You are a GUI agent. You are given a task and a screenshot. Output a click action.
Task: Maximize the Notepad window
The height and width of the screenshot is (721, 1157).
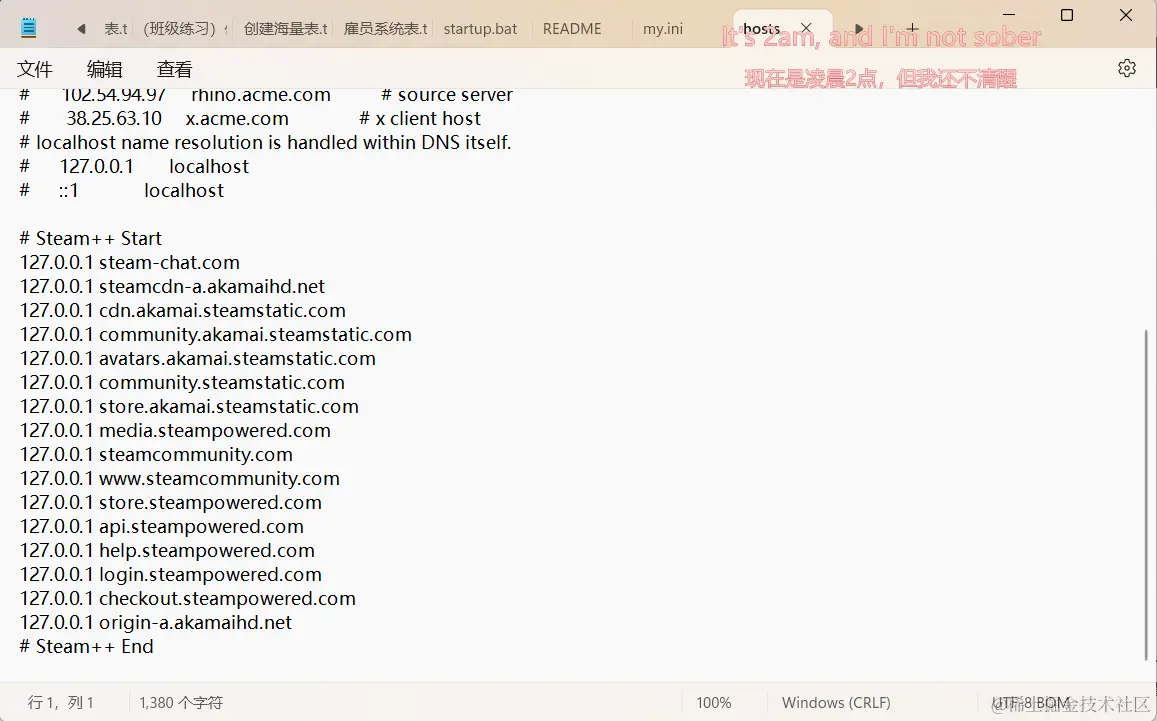[1067, 15]
